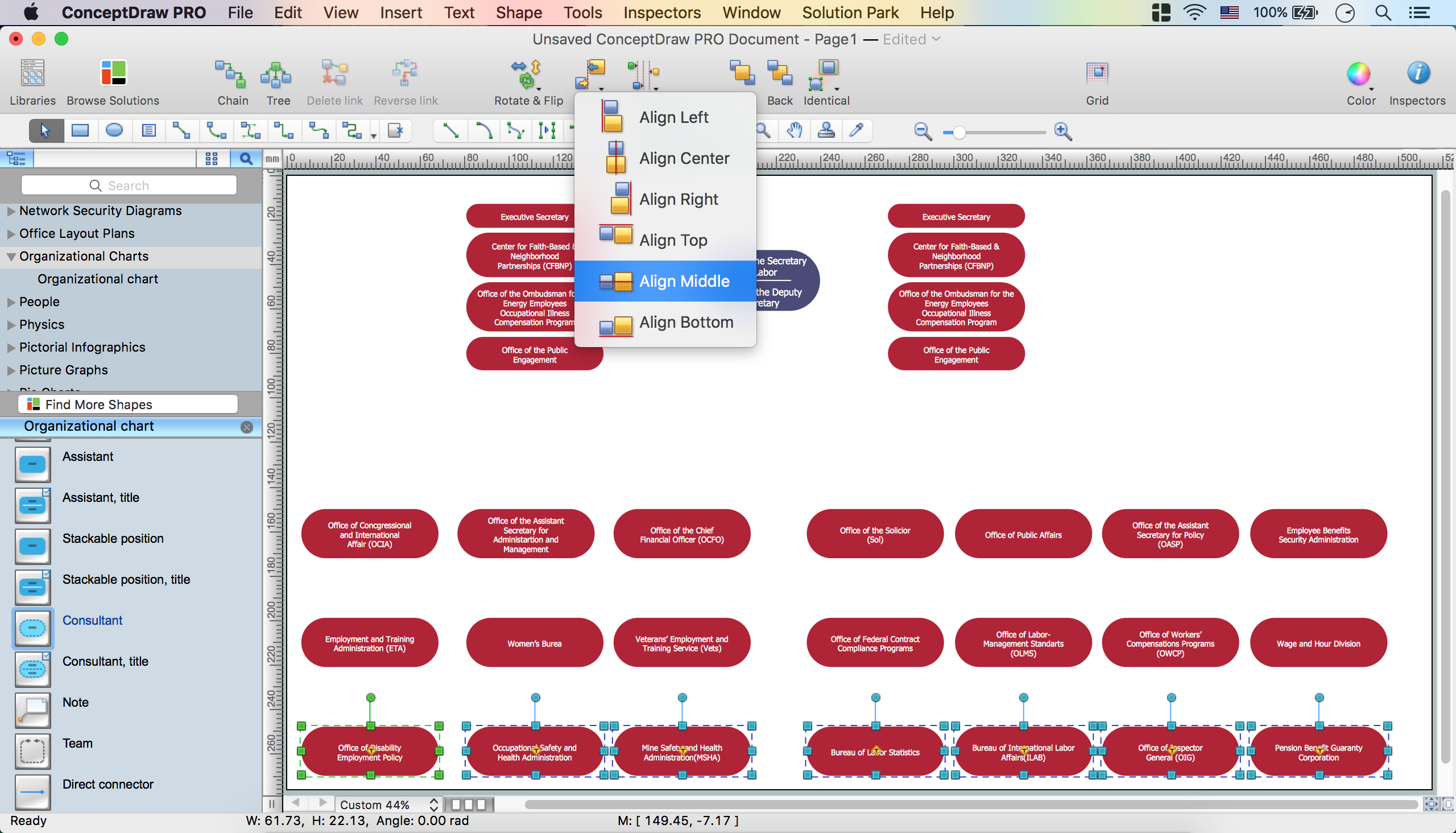
Task: Open the Inspectors info icon
Action: (x=1417, y=75)
